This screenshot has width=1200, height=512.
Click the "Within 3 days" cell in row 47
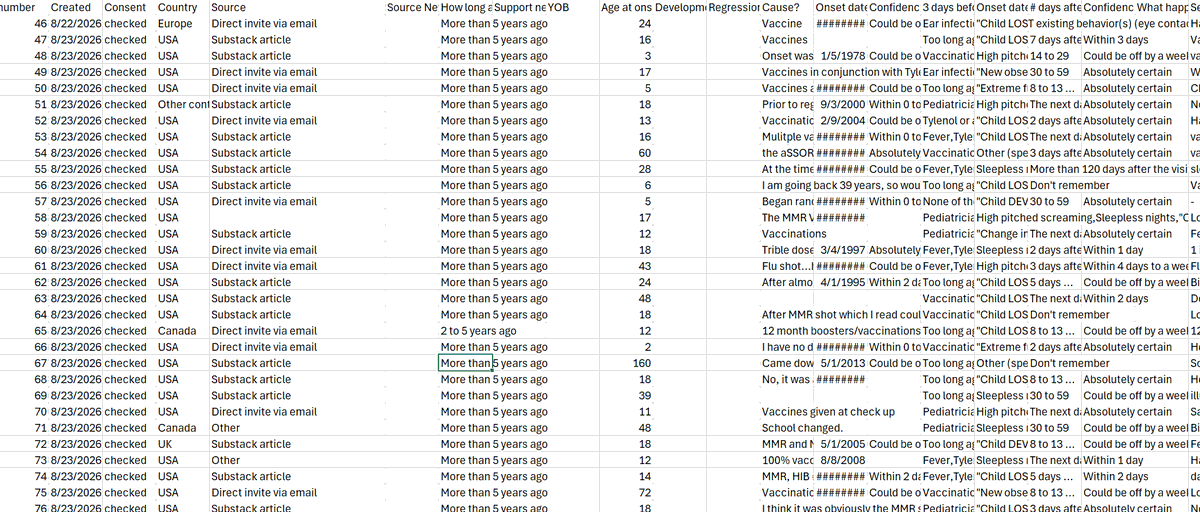(1135, 40)
